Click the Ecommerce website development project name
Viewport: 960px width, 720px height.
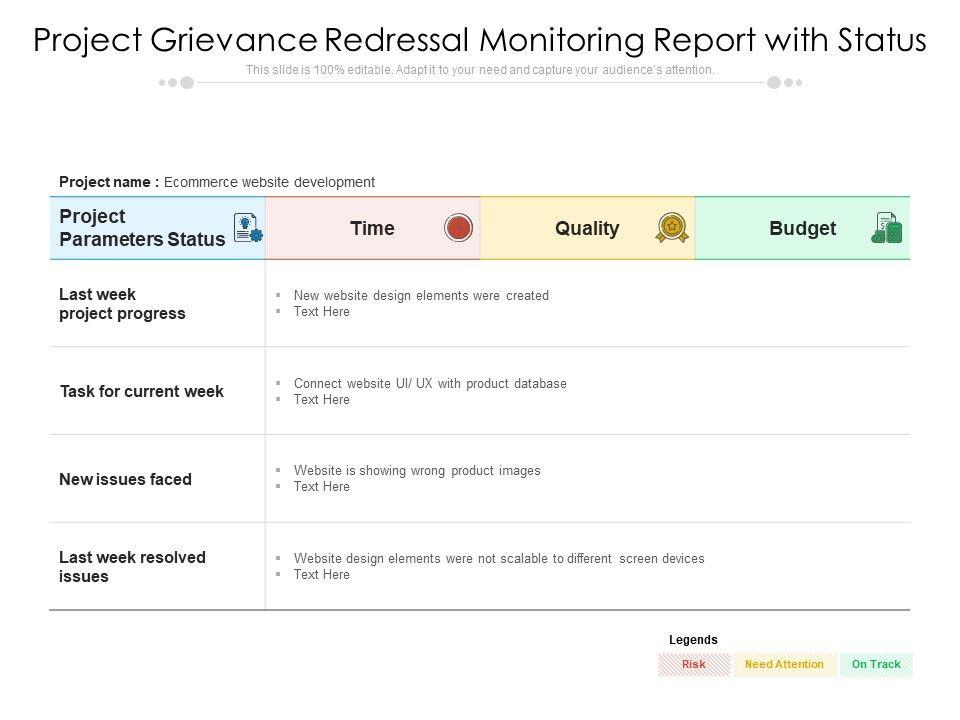(269, 182)
